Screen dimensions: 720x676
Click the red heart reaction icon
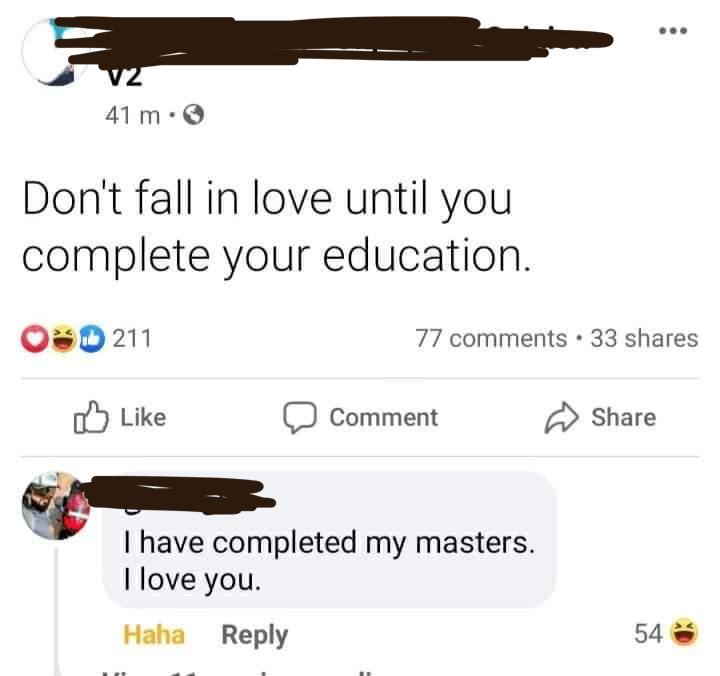34,339
